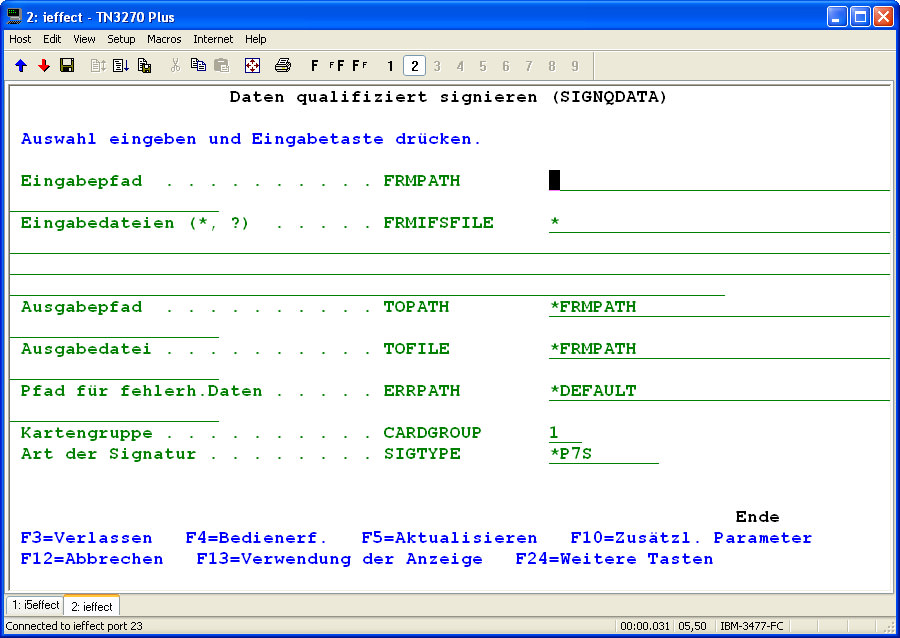The width and height of the screenshot is (900, 638).
Task: Switch to the 1: i5effect session tab
Action: [35, 606]
